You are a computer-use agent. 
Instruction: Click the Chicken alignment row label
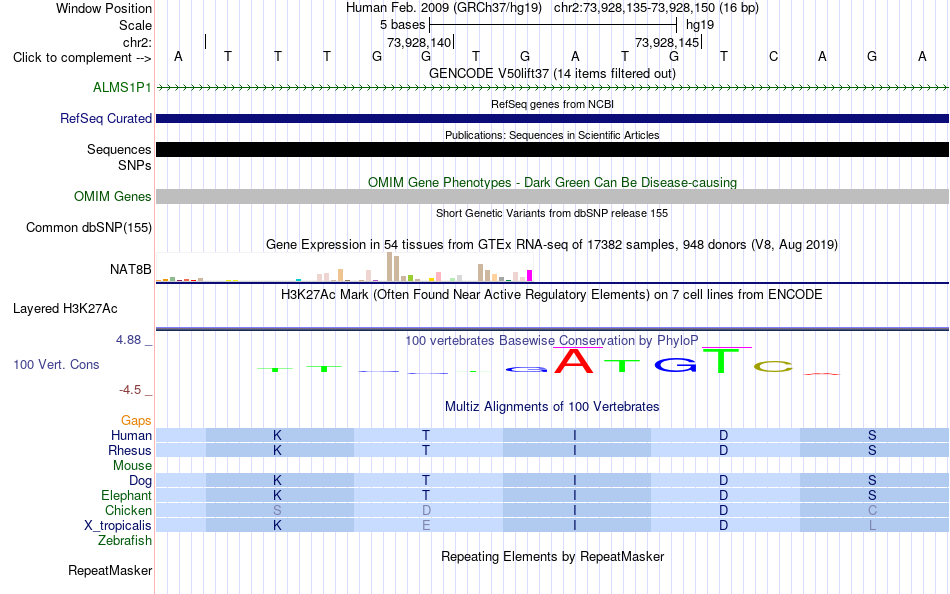click(128, 510)
